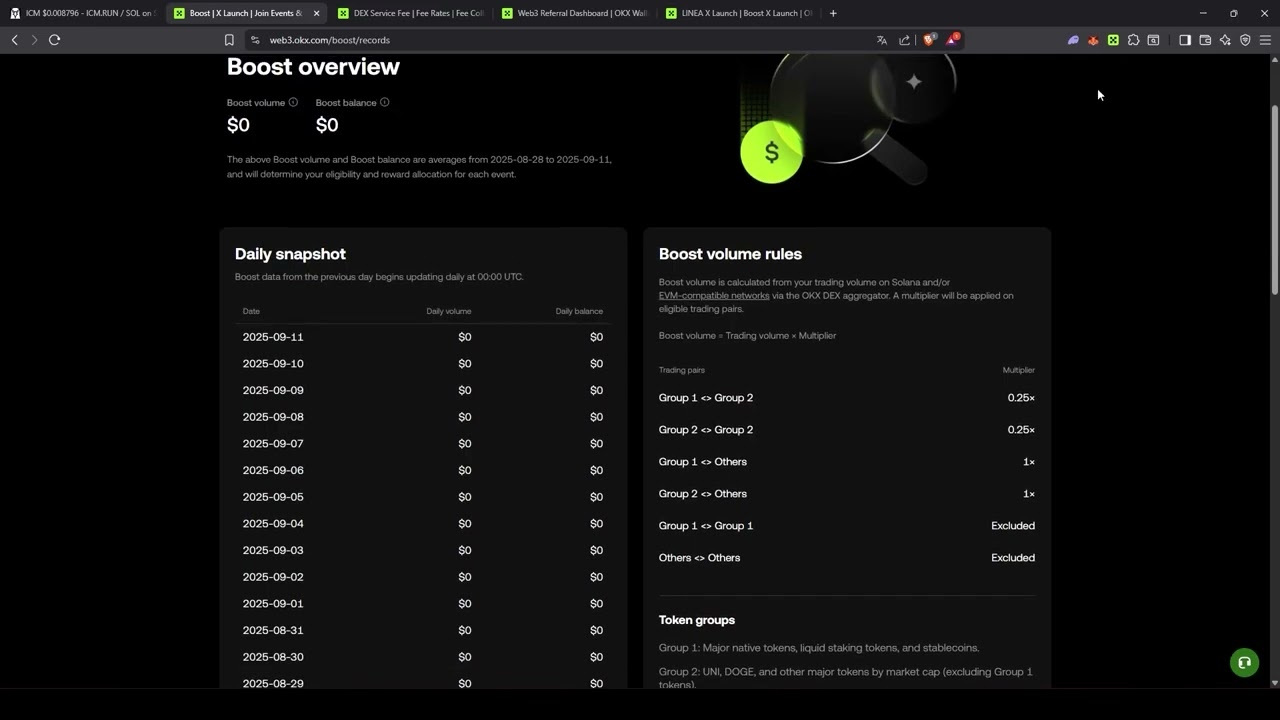The width and height of the screenshot is (1280, 720).
Task: Select the 2025-09-07 snapshot row date
Action: [273, 444]
